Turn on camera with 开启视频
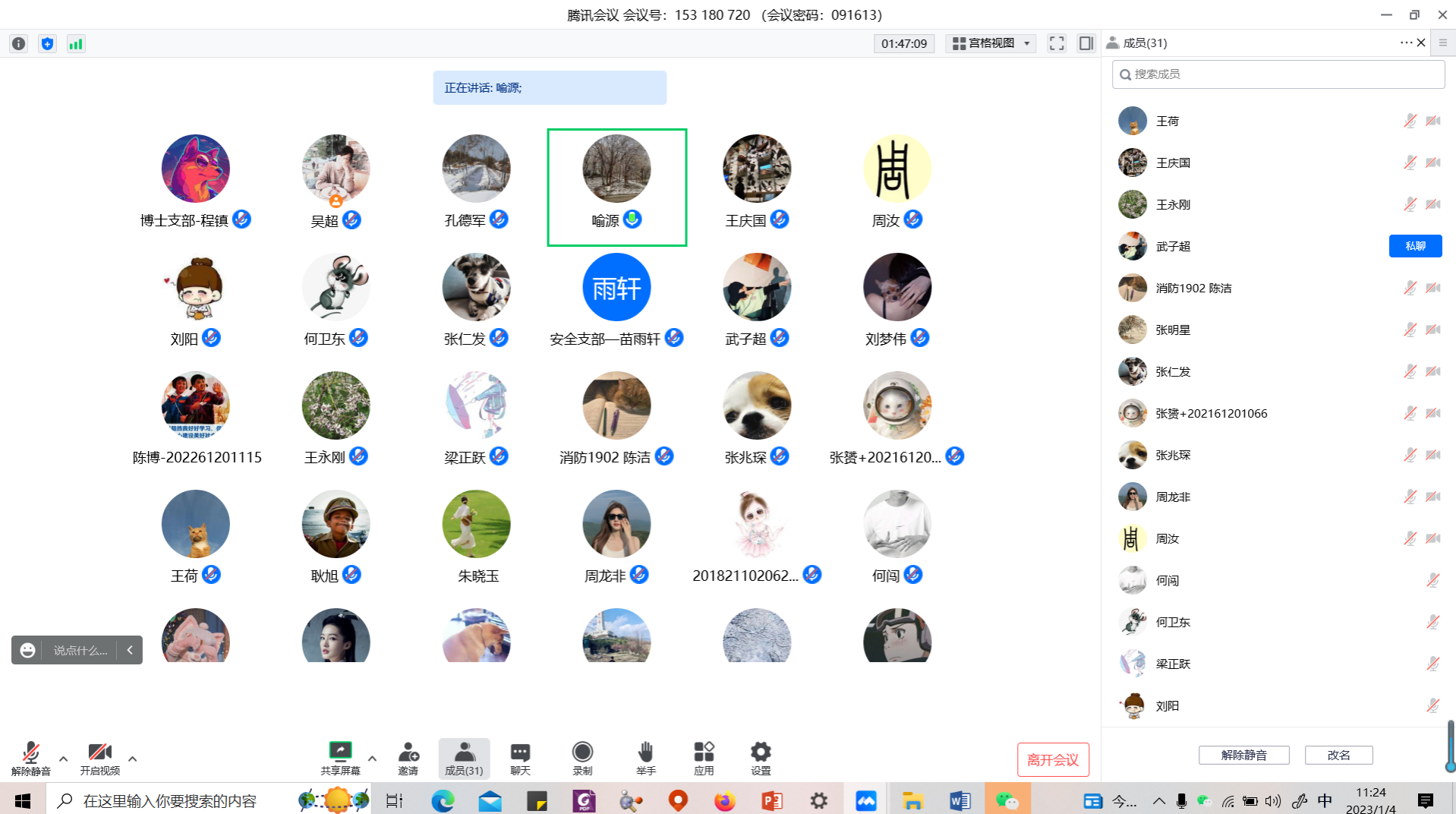Screen dimensions: 1456x814 (100, 758)
